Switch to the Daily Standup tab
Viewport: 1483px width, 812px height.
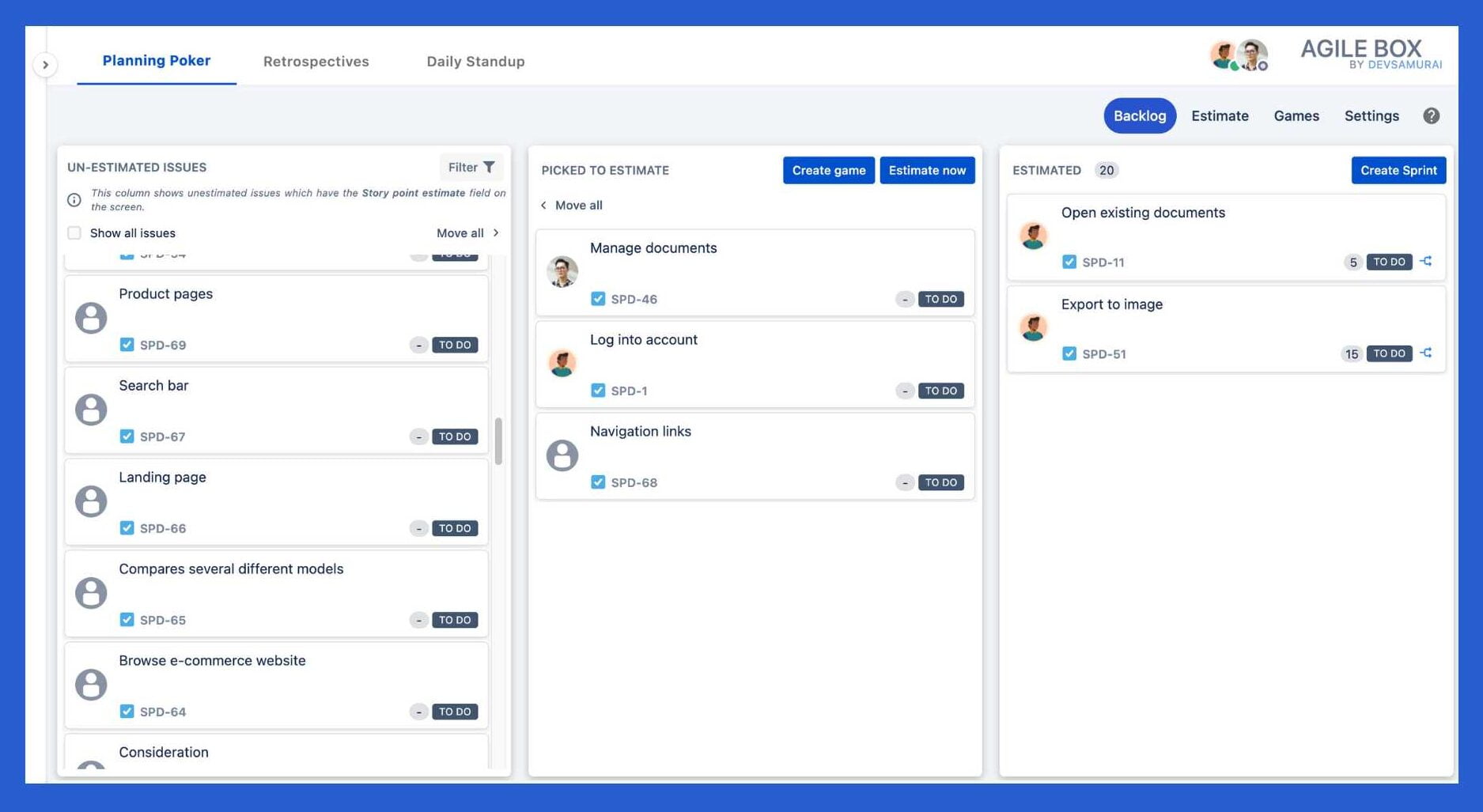475,61
